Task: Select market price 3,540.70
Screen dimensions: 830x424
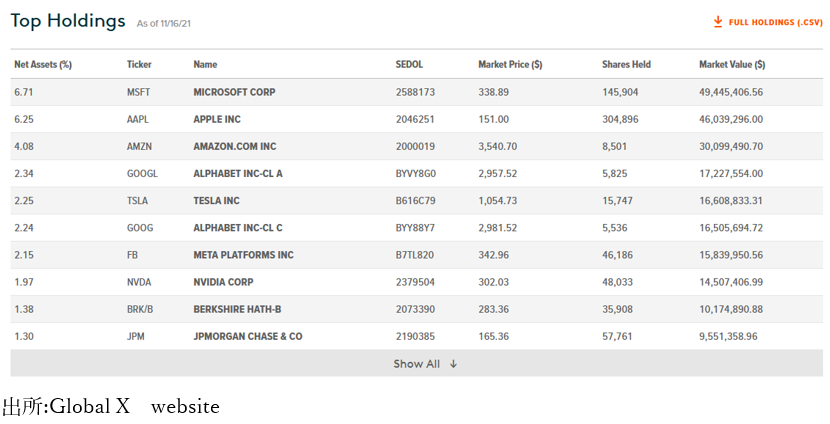Action: (x=498, y=146)
